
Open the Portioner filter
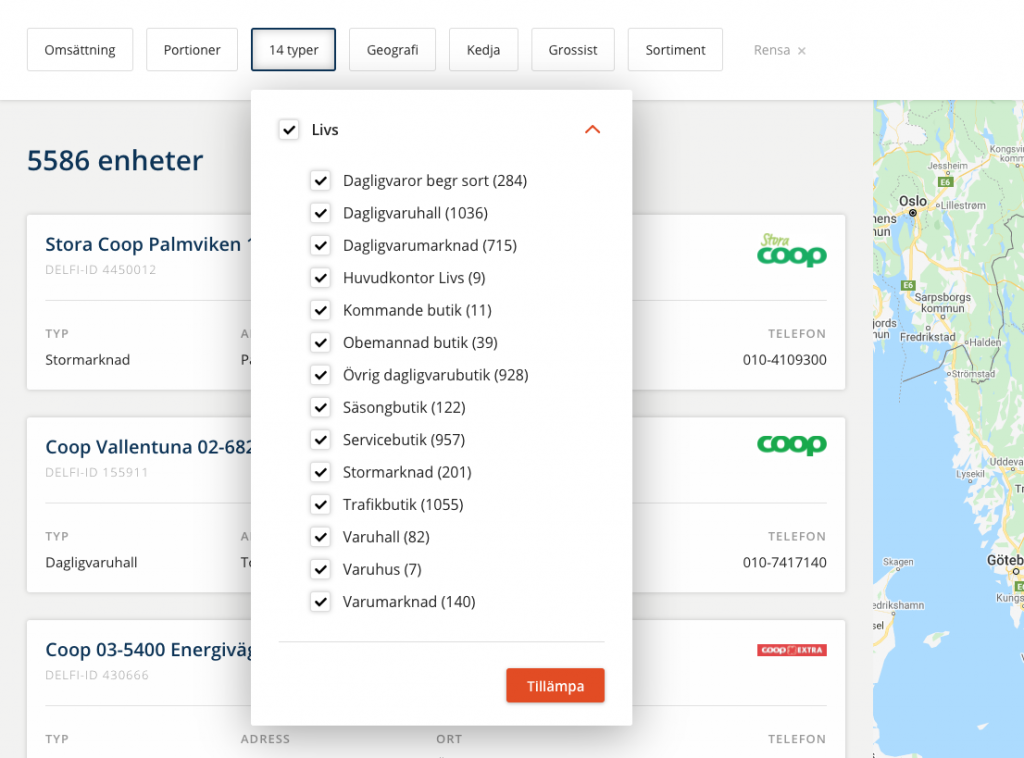coord(192,50)
